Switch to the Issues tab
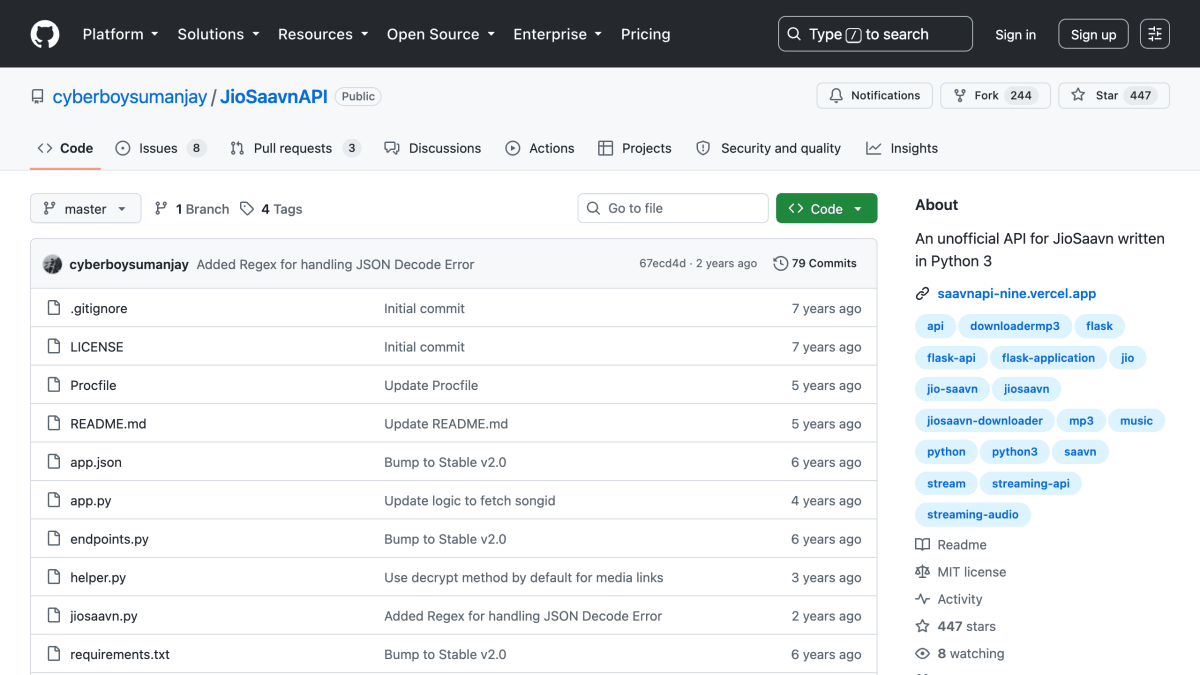 pyautogui.click(x=160, y=148)
